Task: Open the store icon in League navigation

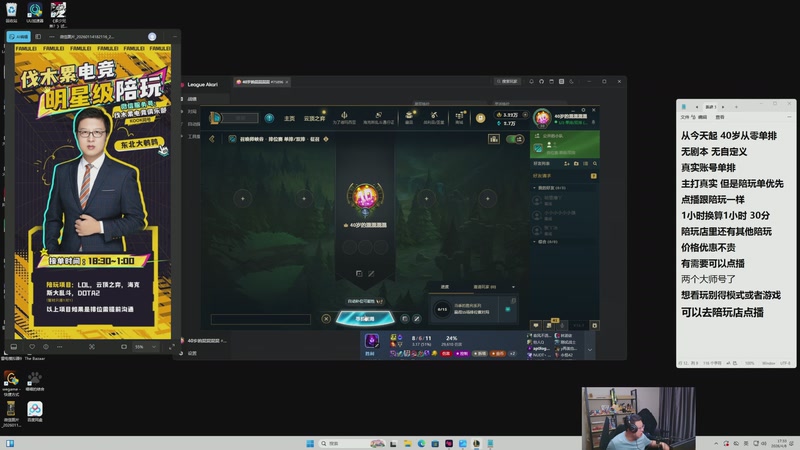Action: click(x=459, y=117)
